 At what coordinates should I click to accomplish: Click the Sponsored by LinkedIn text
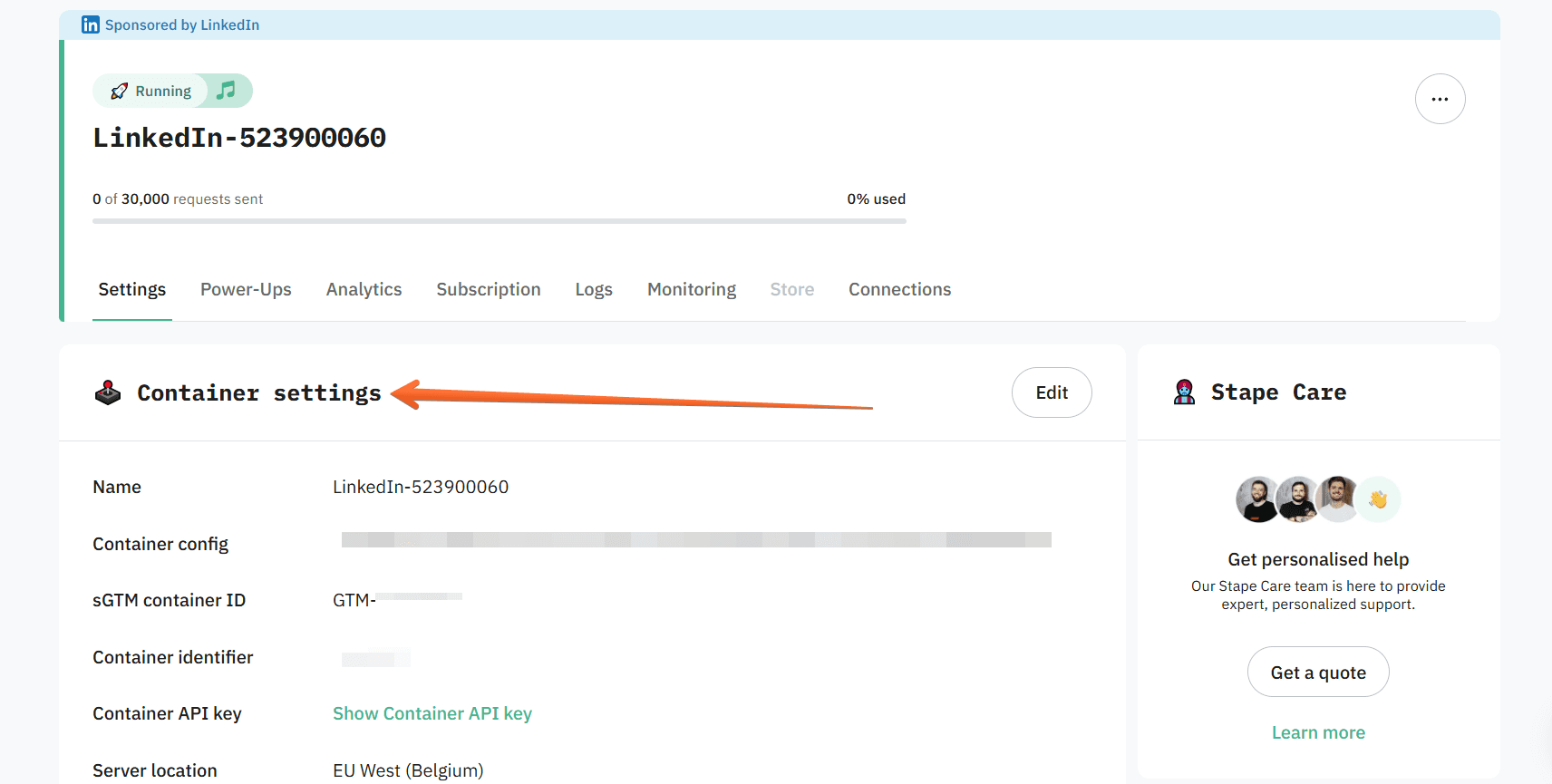pos(182,24)
